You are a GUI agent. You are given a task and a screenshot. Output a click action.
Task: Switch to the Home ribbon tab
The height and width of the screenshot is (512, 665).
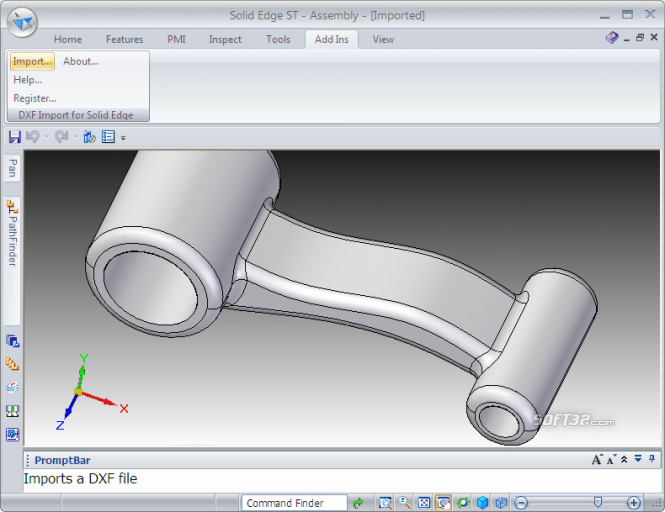(68, 39)
